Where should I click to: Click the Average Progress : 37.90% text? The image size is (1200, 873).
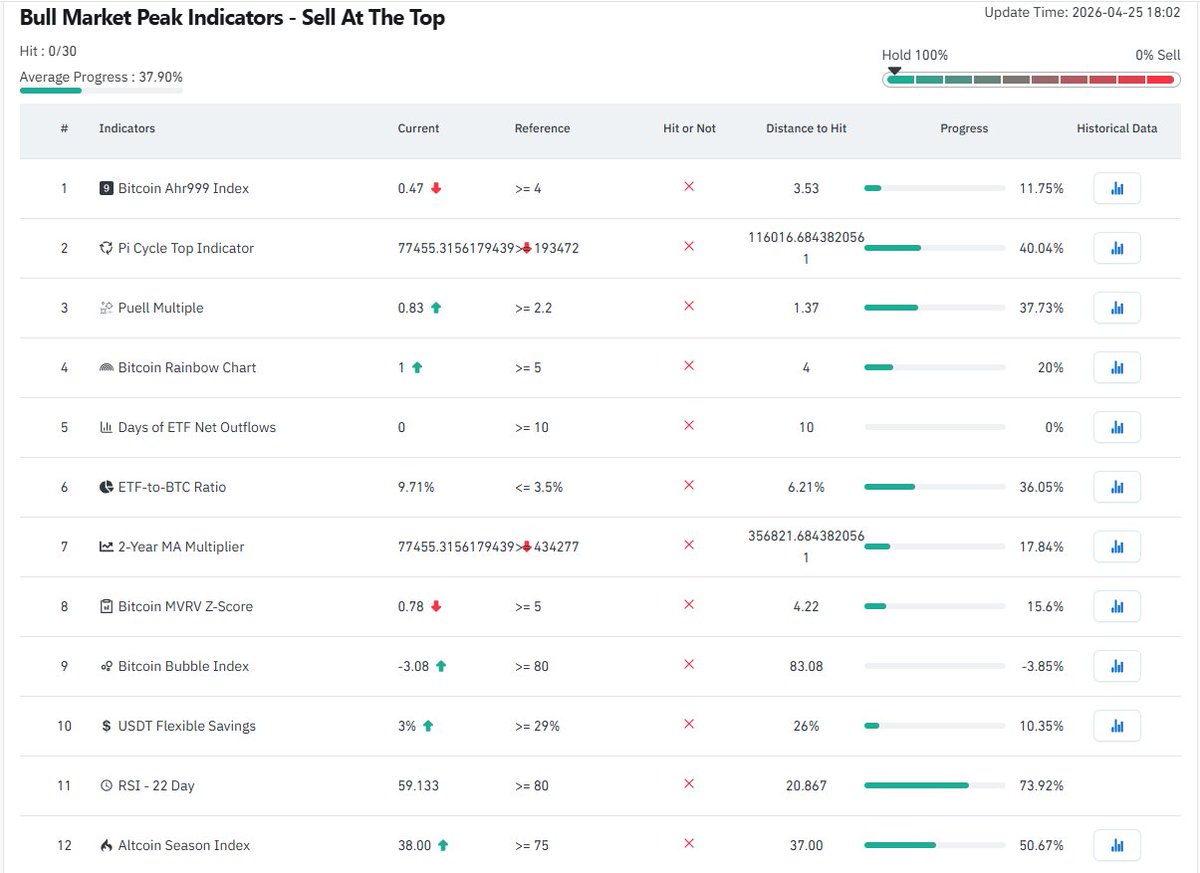click(101, 77)
